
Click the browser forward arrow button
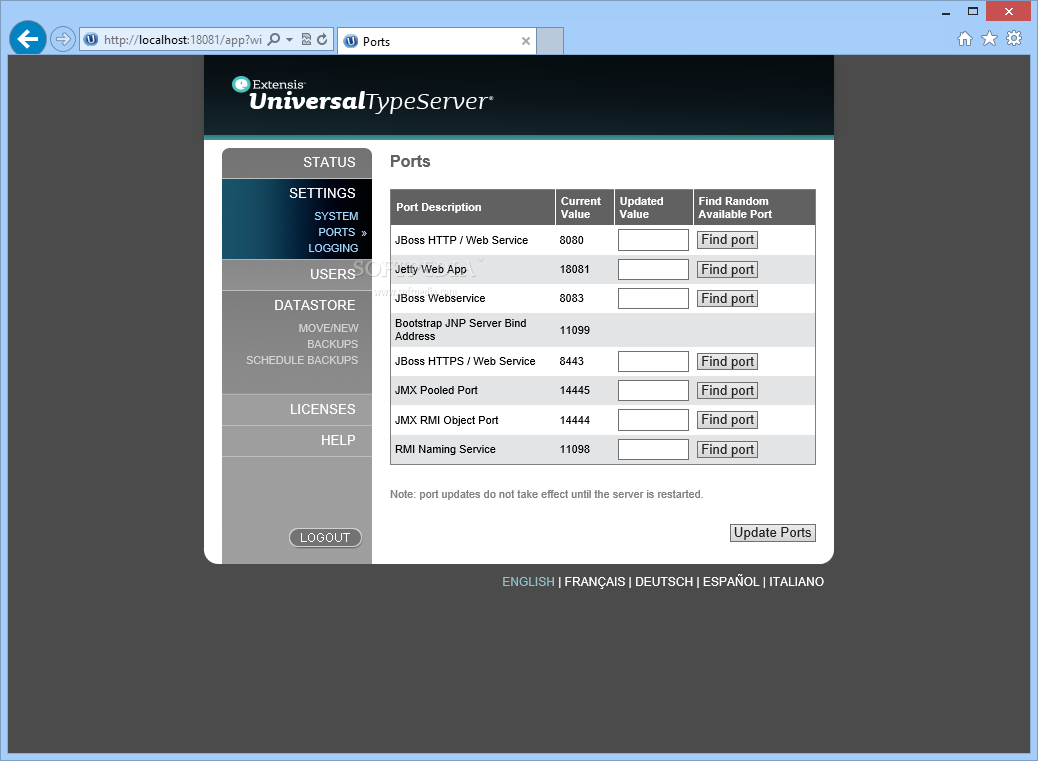(x=62, y=39)
